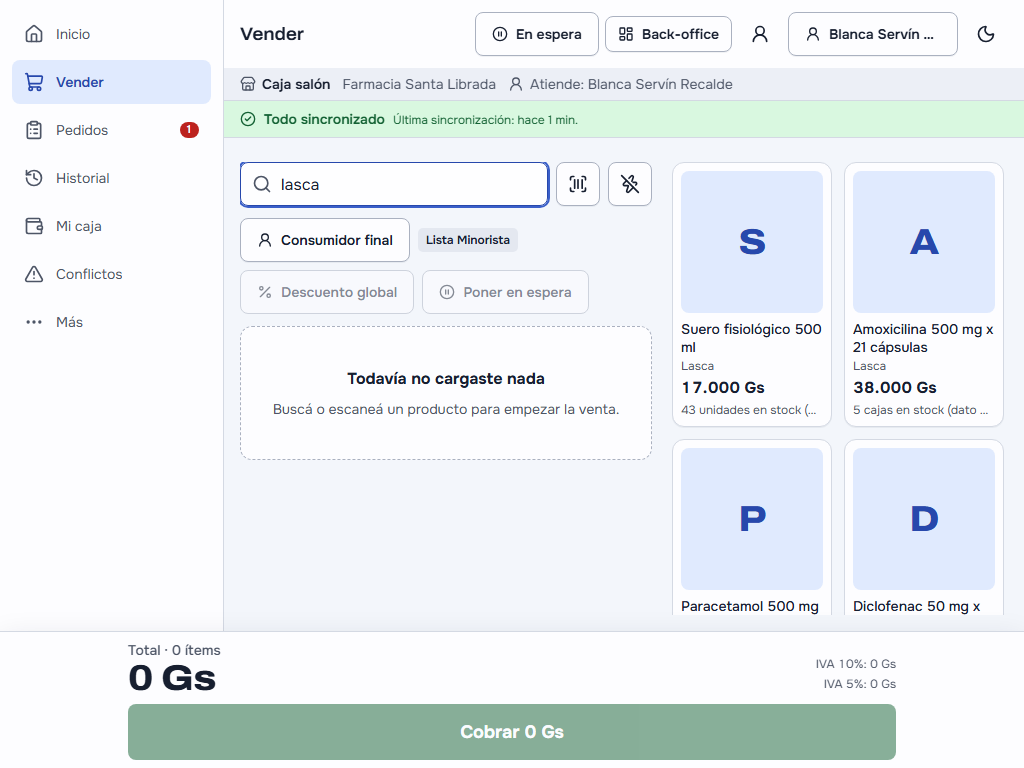The image size is (1024, 768).
Task: Choose the Consumidor final customer
Action: click(325, 240)
